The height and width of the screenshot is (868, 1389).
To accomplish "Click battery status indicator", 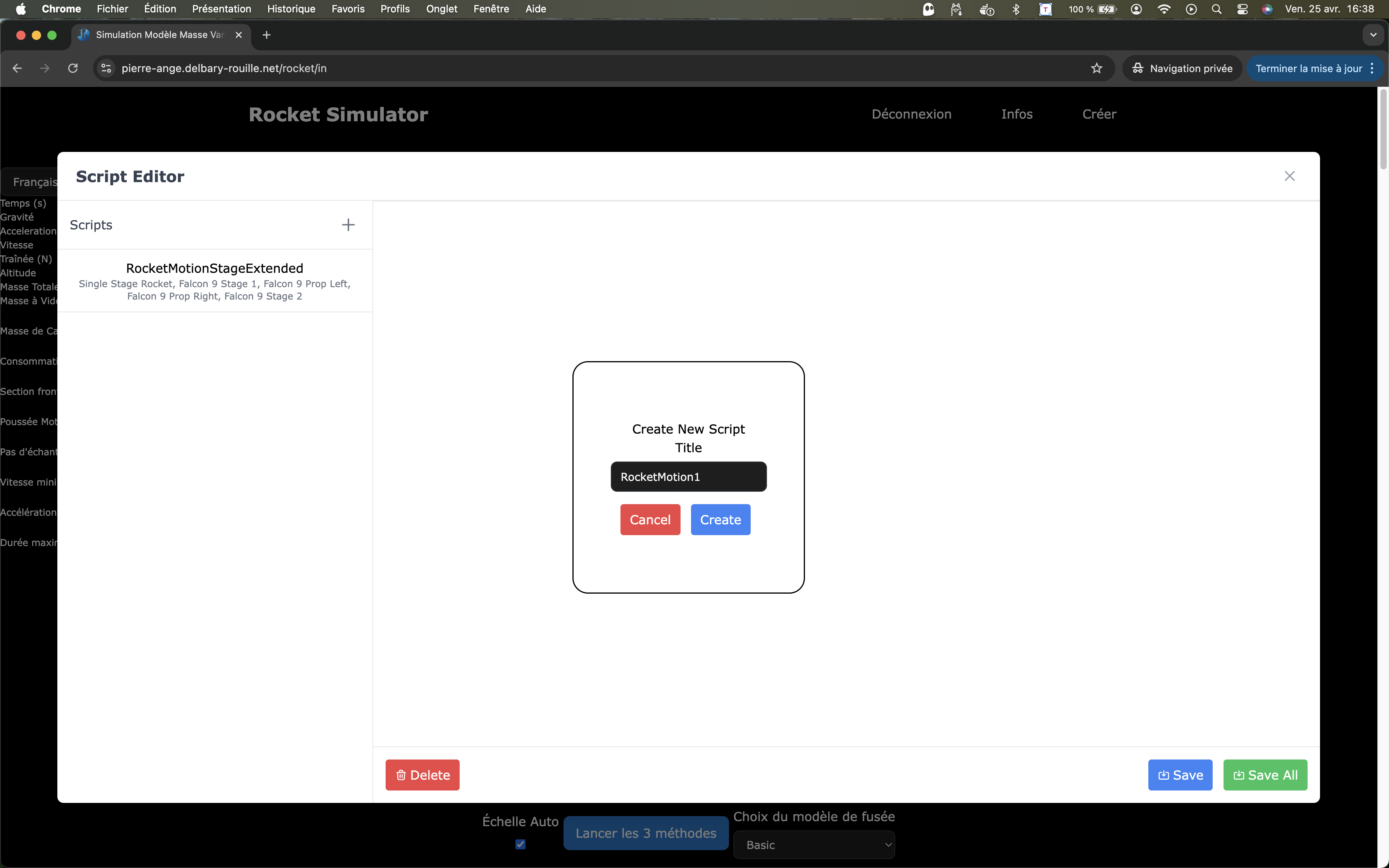I will click(1092, 9).
